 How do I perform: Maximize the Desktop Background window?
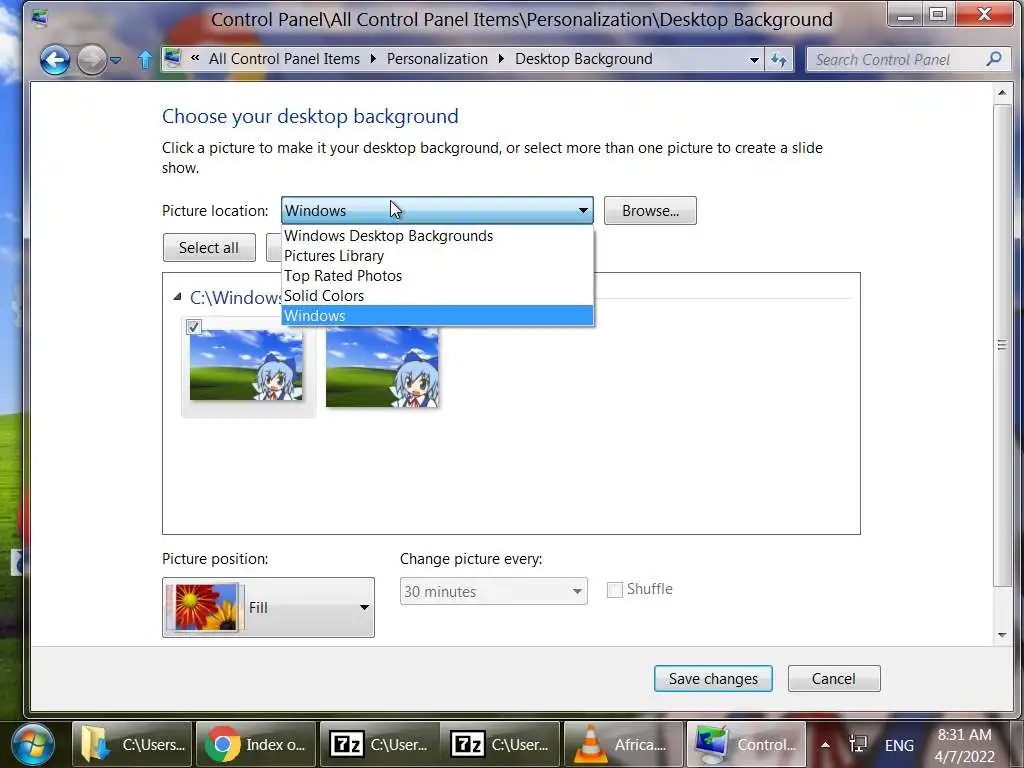pos(938,15)
